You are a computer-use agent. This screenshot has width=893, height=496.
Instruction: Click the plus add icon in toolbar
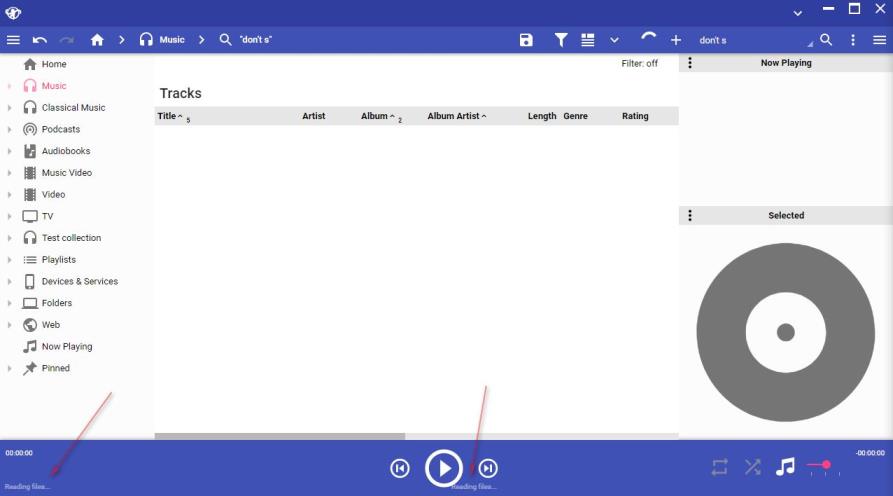pyautogui.click(x=676, y=40)
